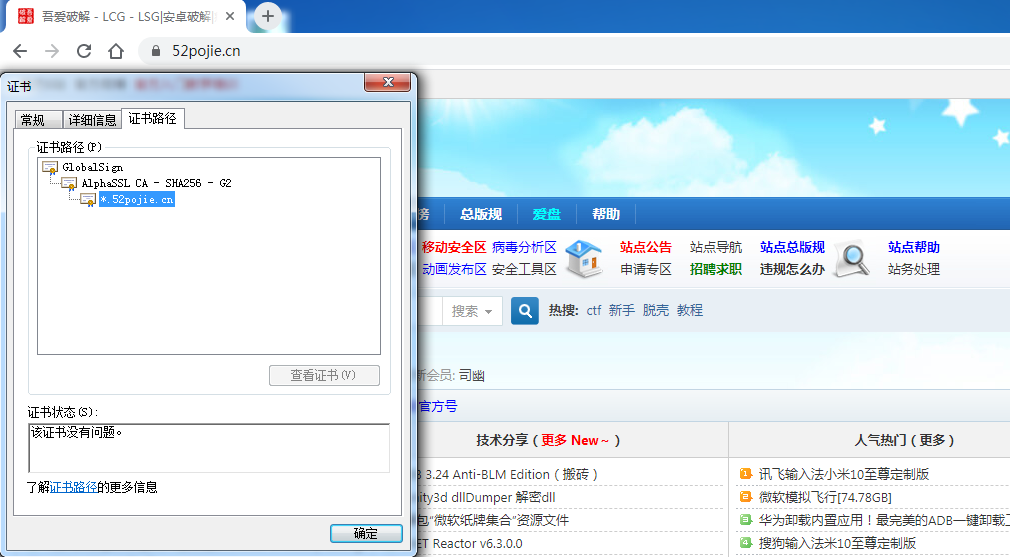Click the padlock icon in address bar
This screenshot has height=557, width=1010.
(x=155, y=51)
